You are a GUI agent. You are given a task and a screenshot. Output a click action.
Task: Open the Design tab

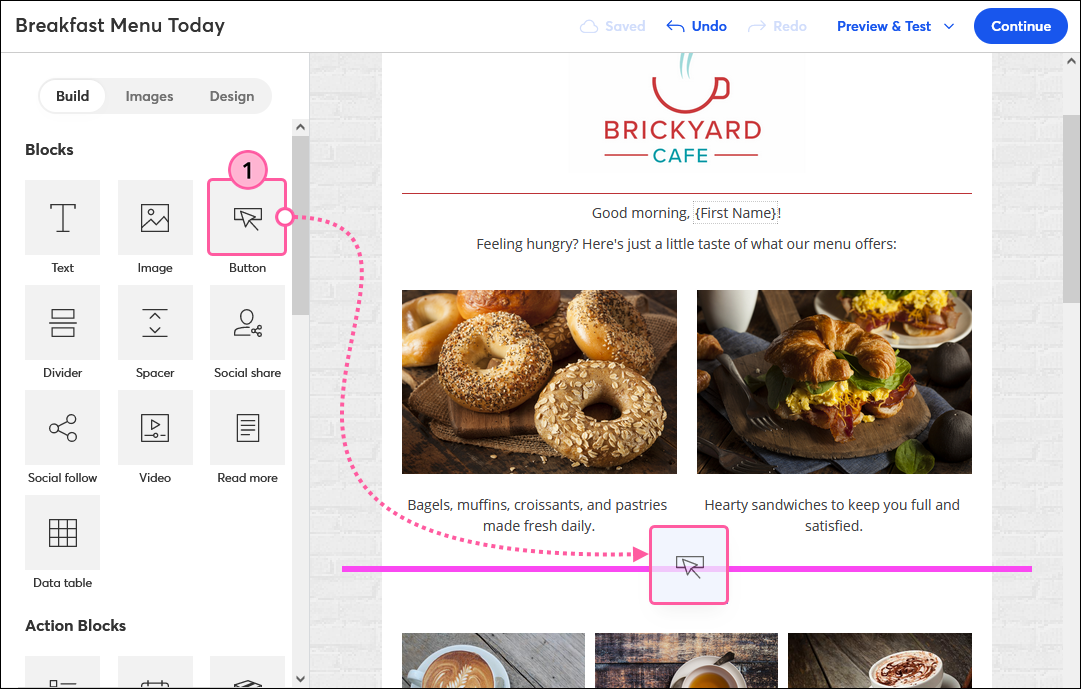(x=232, y=96)
